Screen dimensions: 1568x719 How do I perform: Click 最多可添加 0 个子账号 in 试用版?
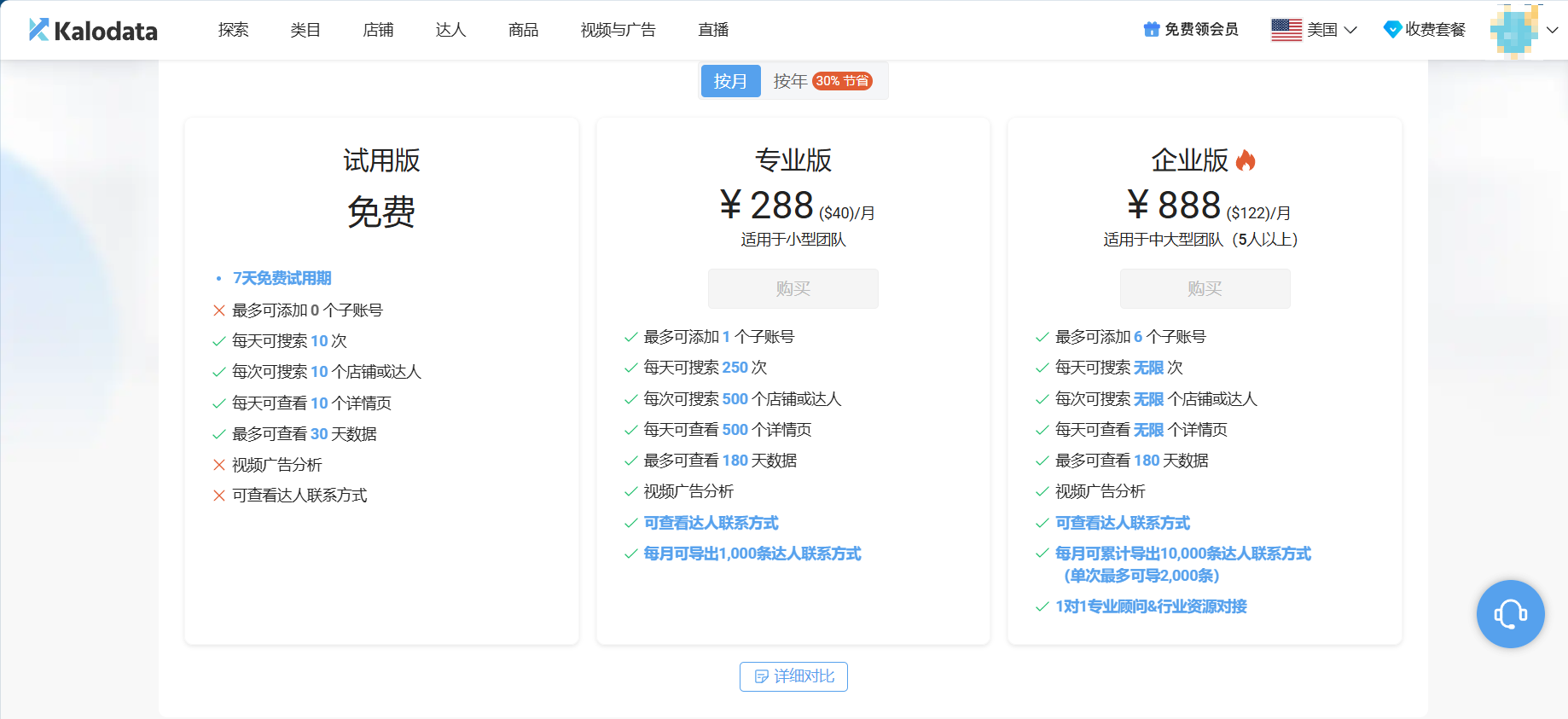coord(308,310)
